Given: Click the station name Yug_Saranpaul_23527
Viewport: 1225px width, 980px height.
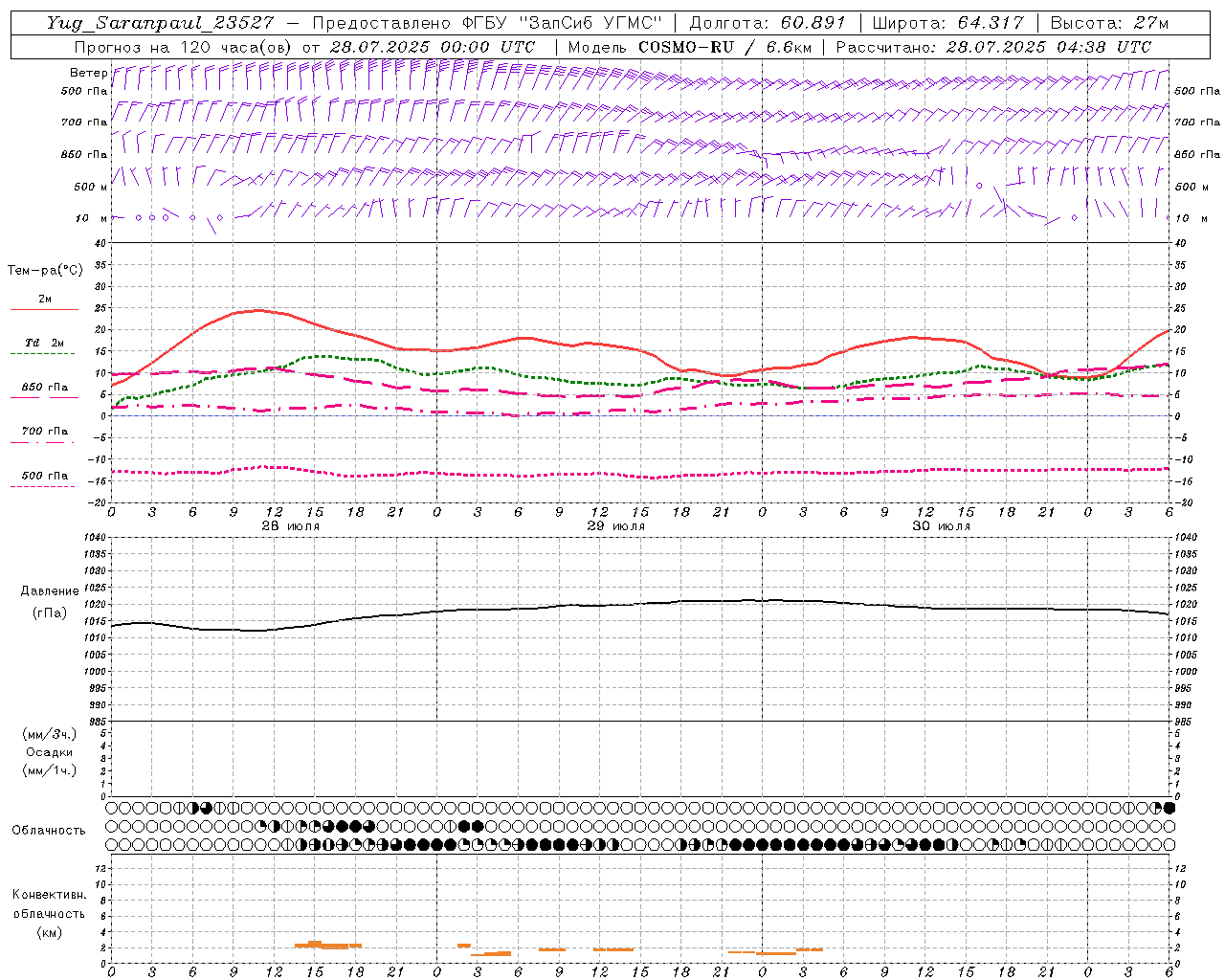Looking at the screenshot, I should (160, 23).
